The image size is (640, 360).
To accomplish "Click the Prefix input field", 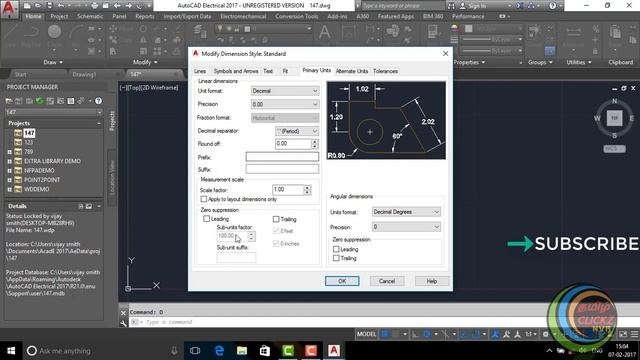I will 282,157.
